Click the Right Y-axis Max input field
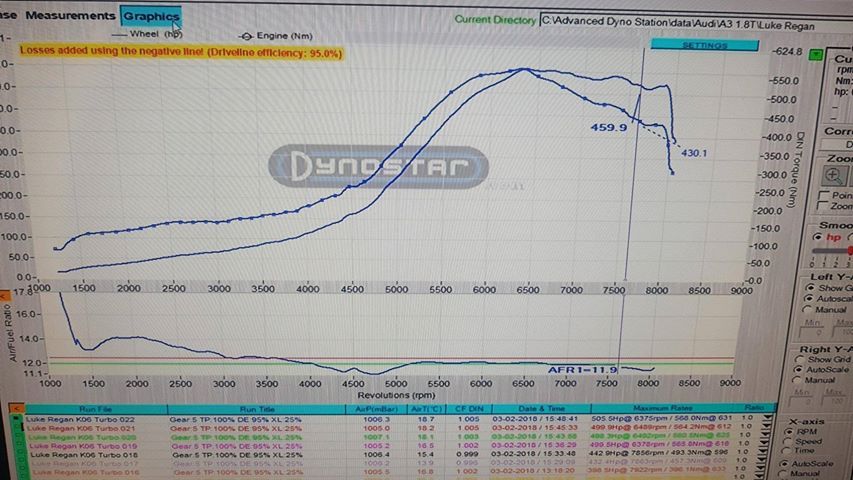Viewport: 853px width, 480px height. coord(835,402)
